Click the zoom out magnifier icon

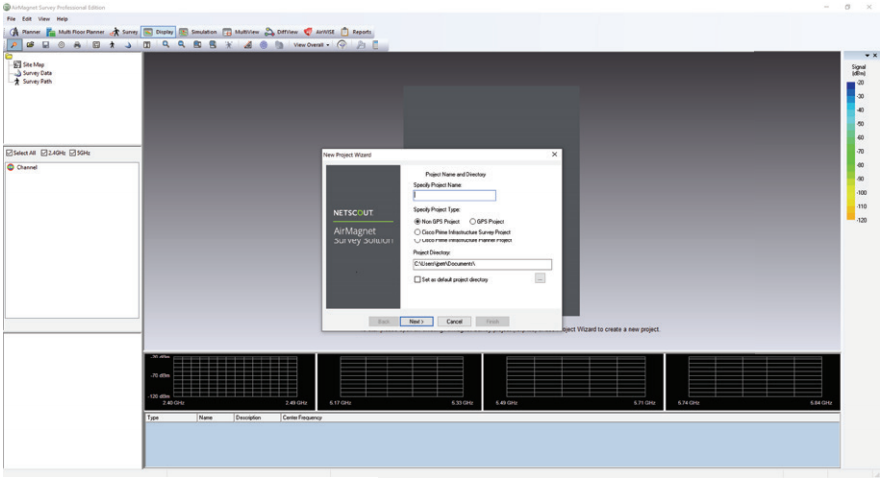pyautogui.click(x=181, y=44)
